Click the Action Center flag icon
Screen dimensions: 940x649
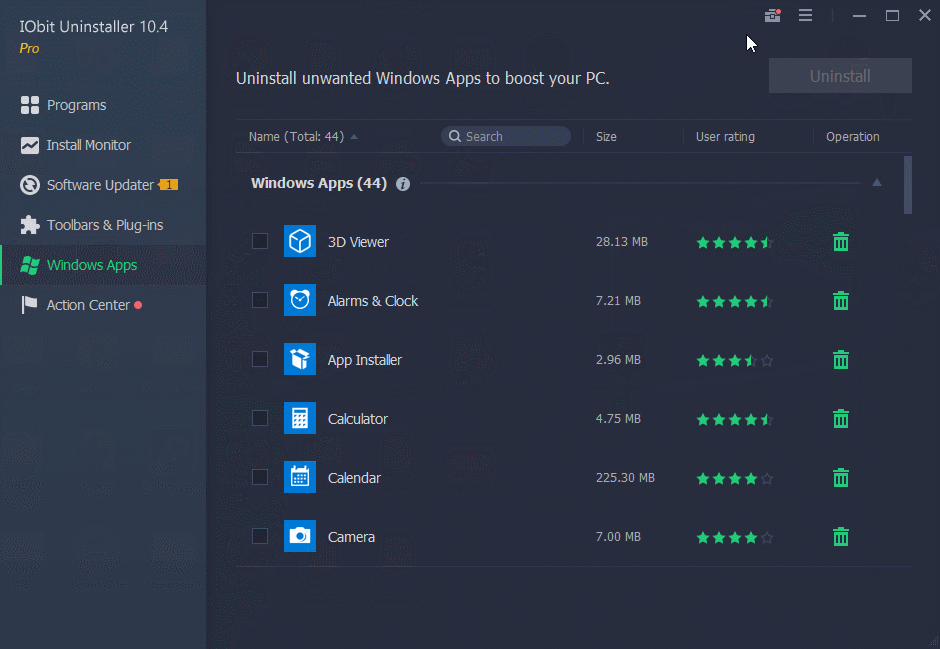(x=29, y=304)
